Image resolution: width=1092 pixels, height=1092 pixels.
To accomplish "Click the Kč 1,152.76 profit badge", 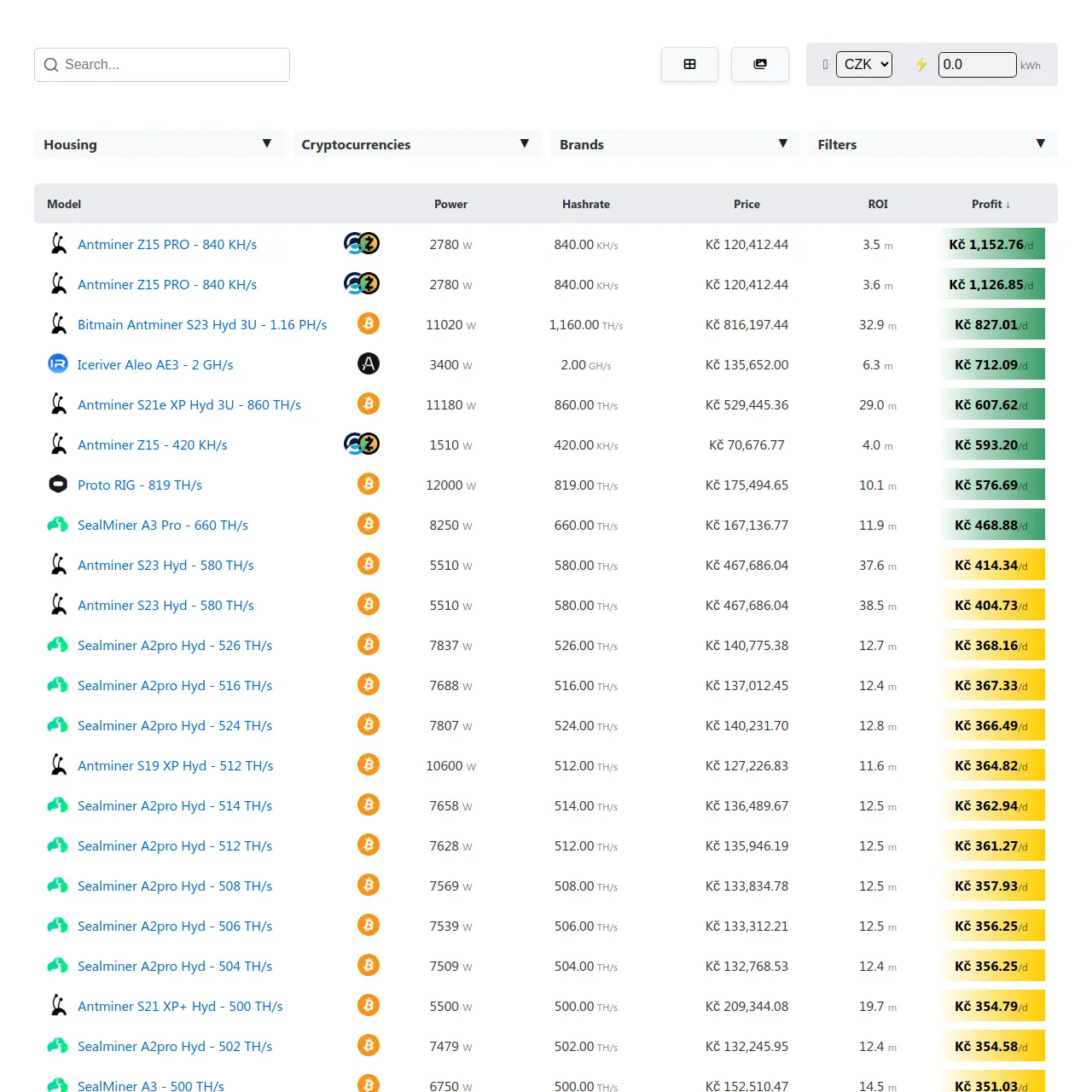I will [x=992, y=244].
